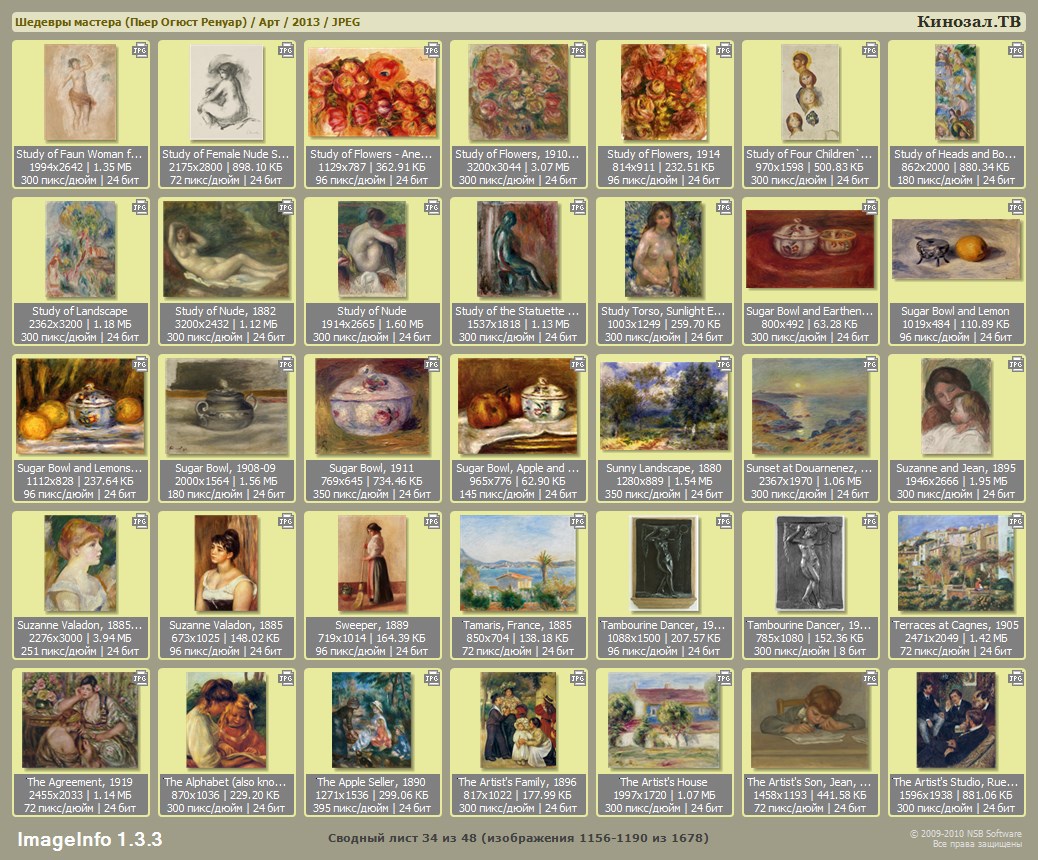Click the 'ImageInfo 1.3.3' footer label

point(89,839)
